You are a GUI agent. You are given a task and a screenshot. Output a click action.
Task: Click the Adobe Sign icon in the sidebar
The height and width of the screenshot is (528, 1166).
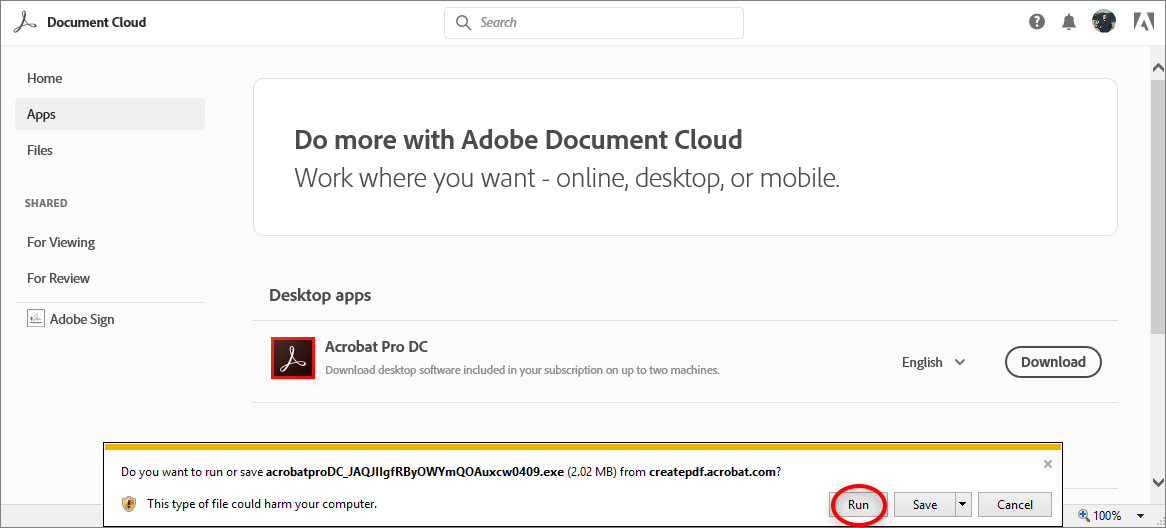pyautogui.click(x=36, y=319)
